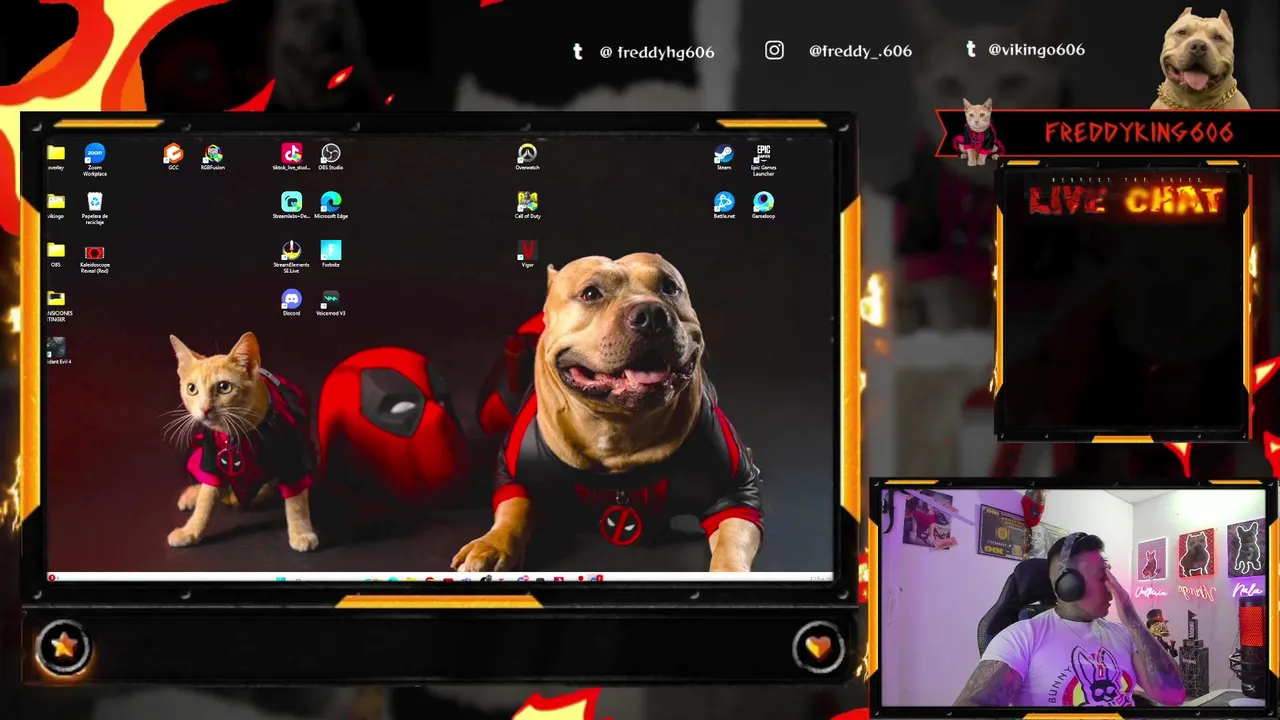Click the dog avatar image beside header
This screenshot has width=1280, height=720.
click(x=1200, y=58)
